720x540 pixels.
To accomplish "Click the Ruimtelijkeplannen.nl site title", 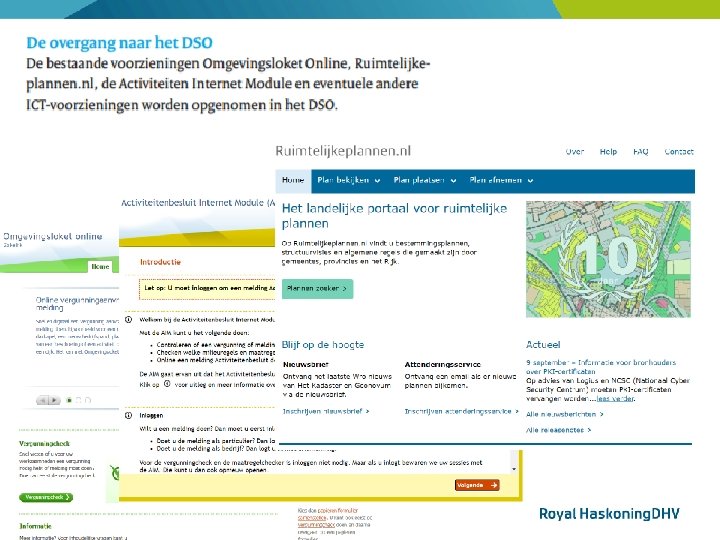I will coord(343,151).
